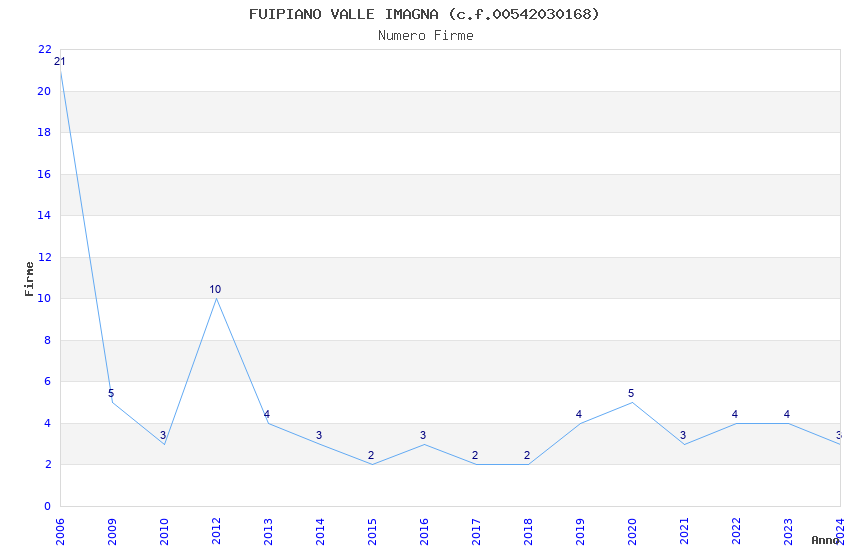850x550 pixels.
Task: Select the 2017 year label on x-axis
Action: [x=476, y=532]
